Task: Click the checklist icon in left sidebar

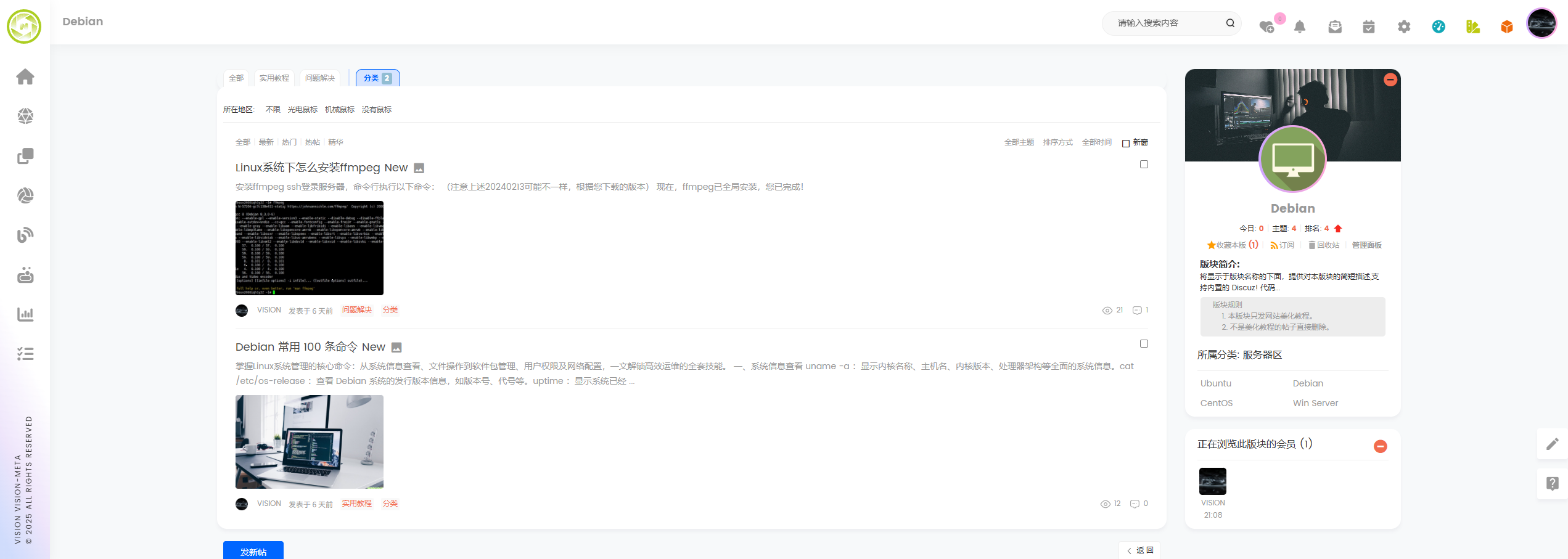Action: pos(25,354)
